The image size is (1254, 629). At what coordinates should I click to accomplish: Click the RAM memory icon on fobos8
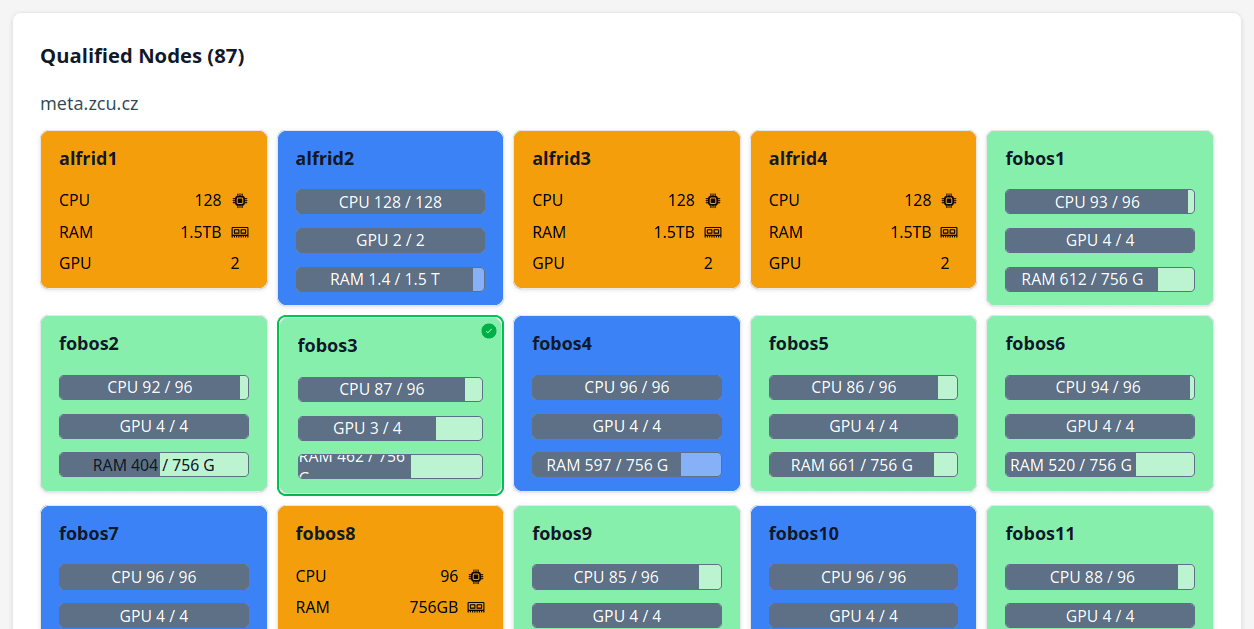476,607
